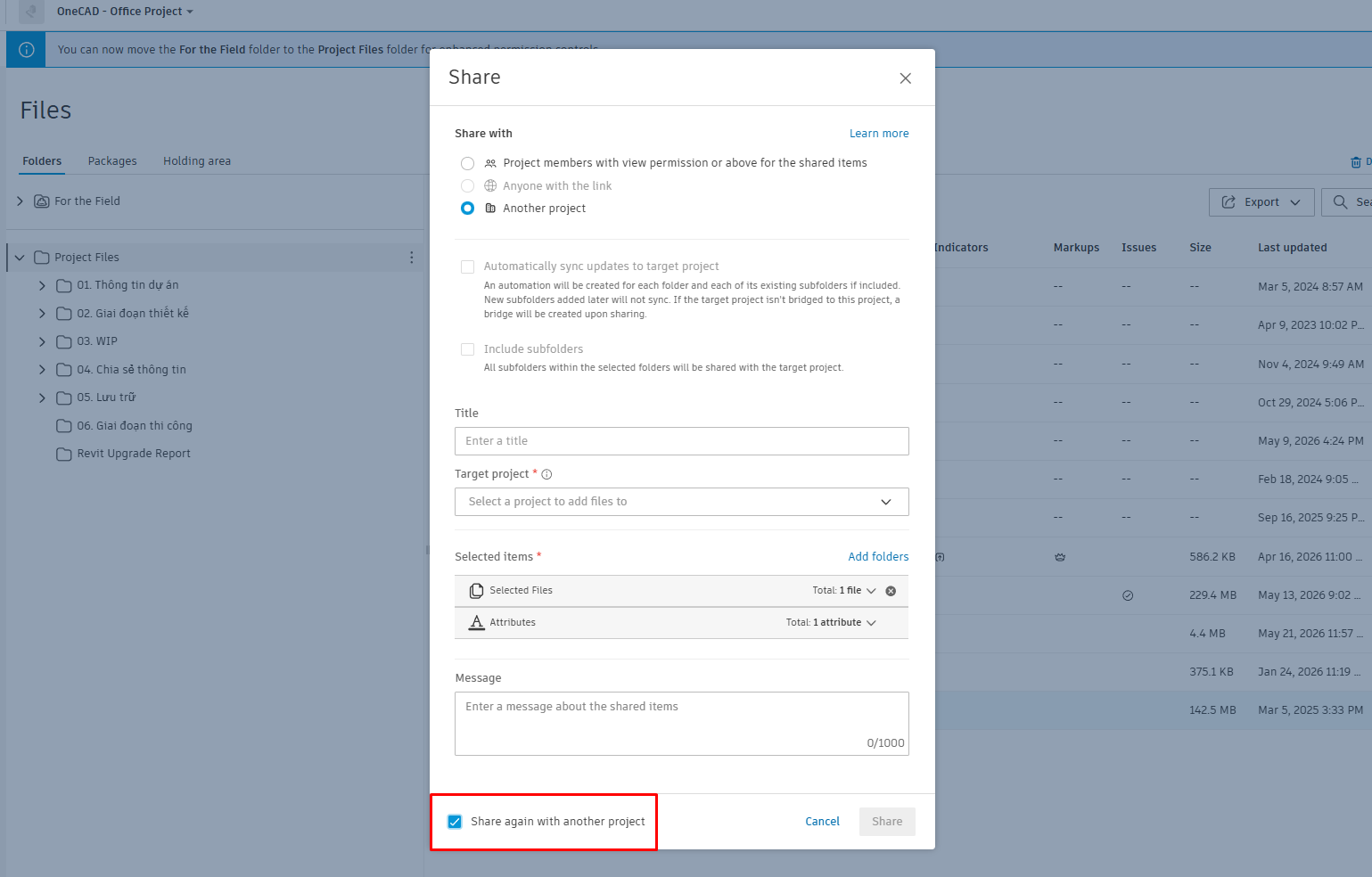Open the Target project dropdown

point(681,502)
